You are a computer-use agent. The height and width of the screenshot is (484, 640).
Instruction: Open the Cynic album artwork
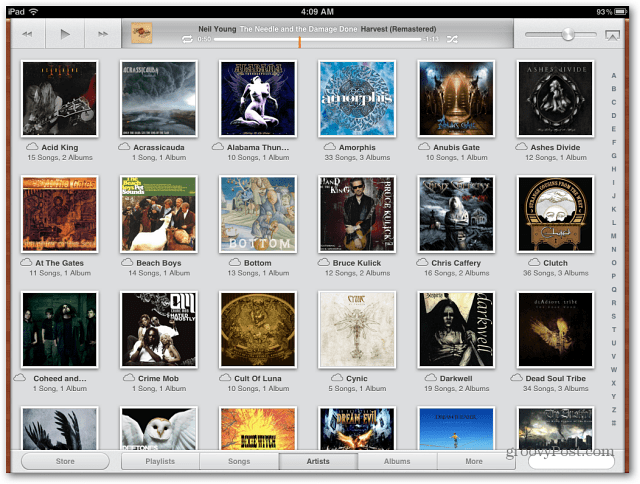[x=357, y=329]
